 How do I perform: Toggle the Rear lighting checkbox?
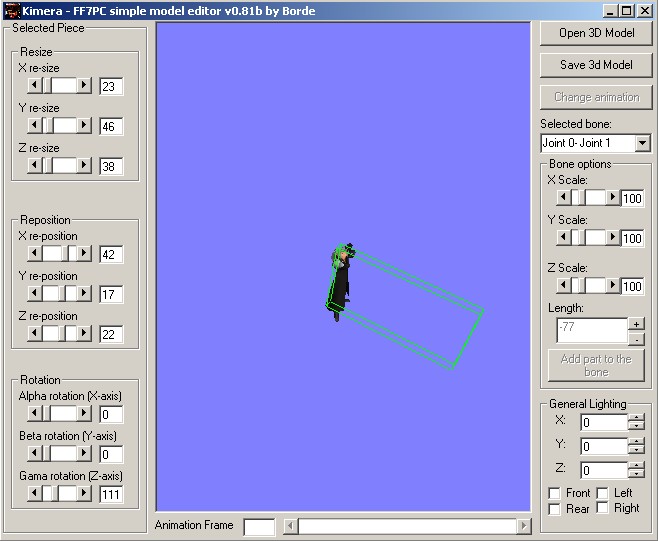point(555,509)
